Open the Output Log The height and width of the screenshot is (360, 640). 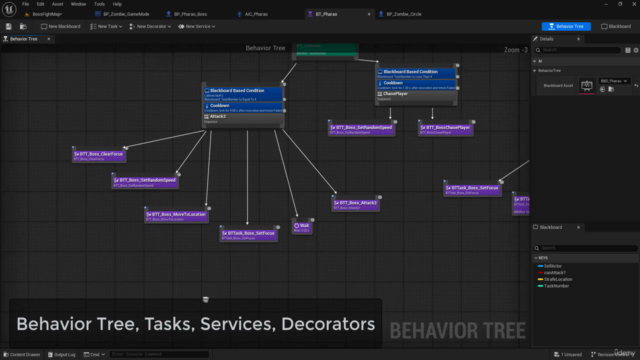point(61,355)
